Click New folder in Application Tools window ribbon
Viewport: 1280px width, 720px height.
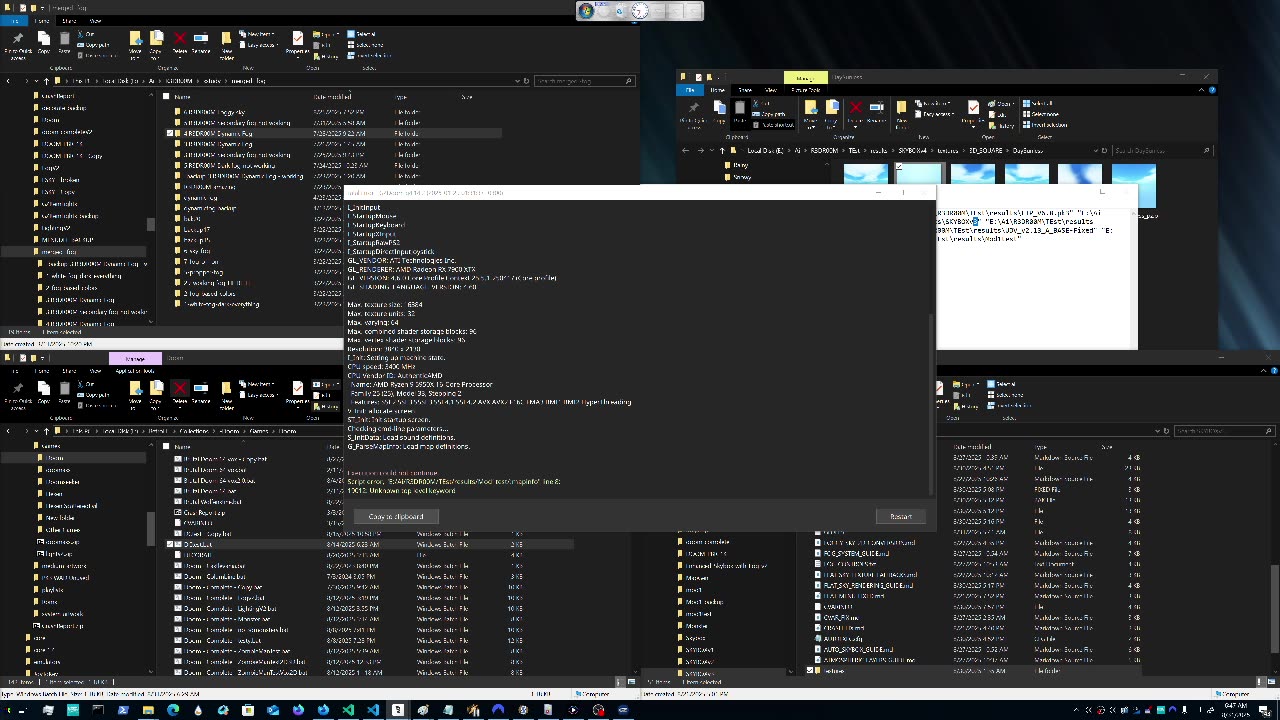point(227,395)
